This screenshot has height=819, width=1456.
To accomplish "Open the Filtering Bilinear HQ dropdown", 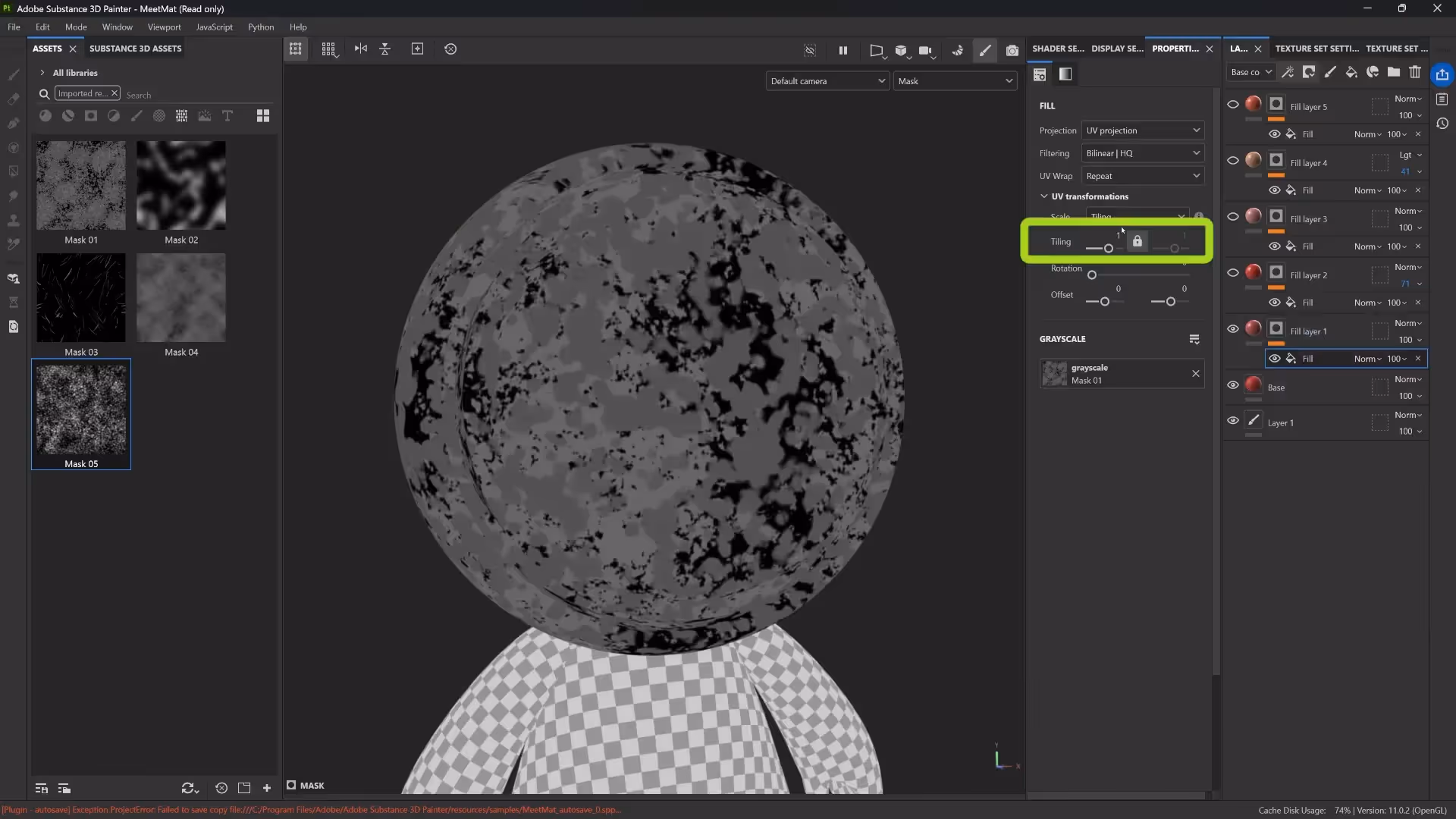I will [1143, 153].
